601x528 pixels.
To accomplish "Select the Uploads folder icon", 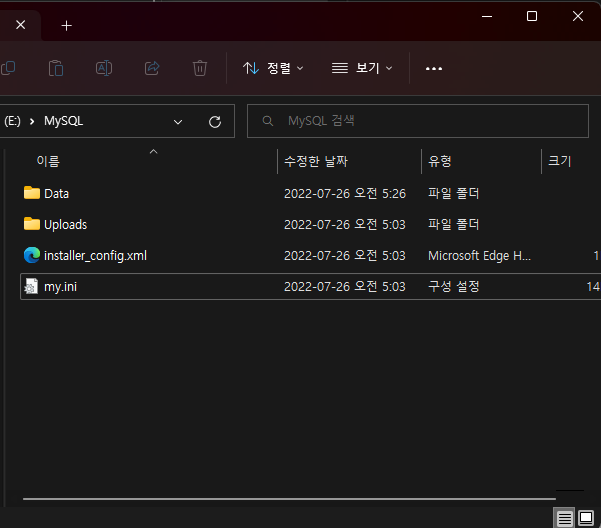I will coord(31,224).
